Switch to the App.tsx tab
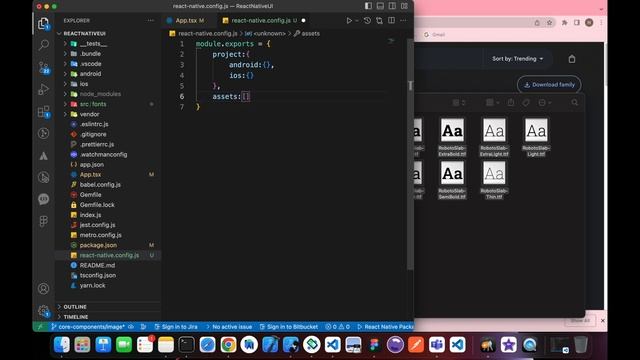Viewport: 640px width, 360px height. [x=190, y=20]
